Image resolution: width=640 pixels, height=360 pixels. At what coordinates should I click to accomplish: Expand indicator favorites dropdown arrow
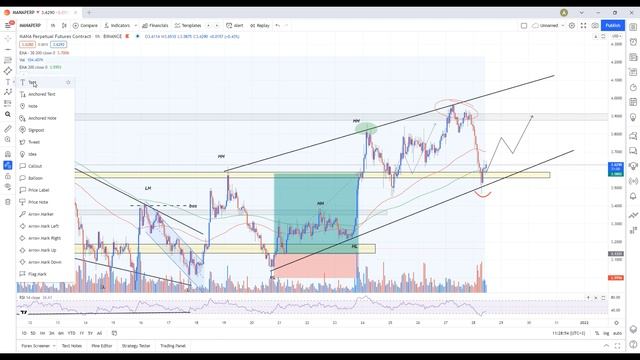click(x=136, y=25)
